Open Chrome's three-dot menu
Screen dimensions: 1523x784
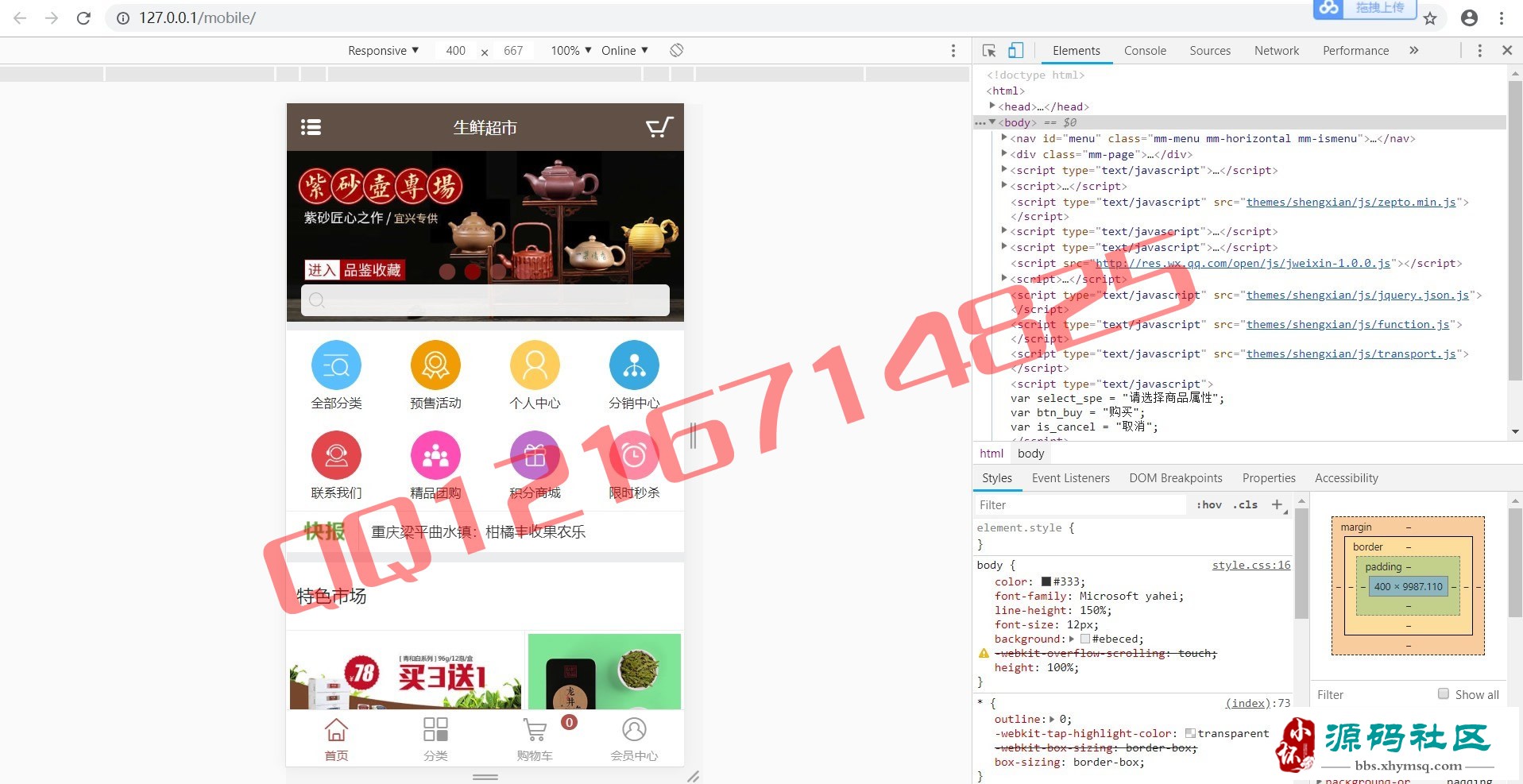click(x=1502, y=17)
